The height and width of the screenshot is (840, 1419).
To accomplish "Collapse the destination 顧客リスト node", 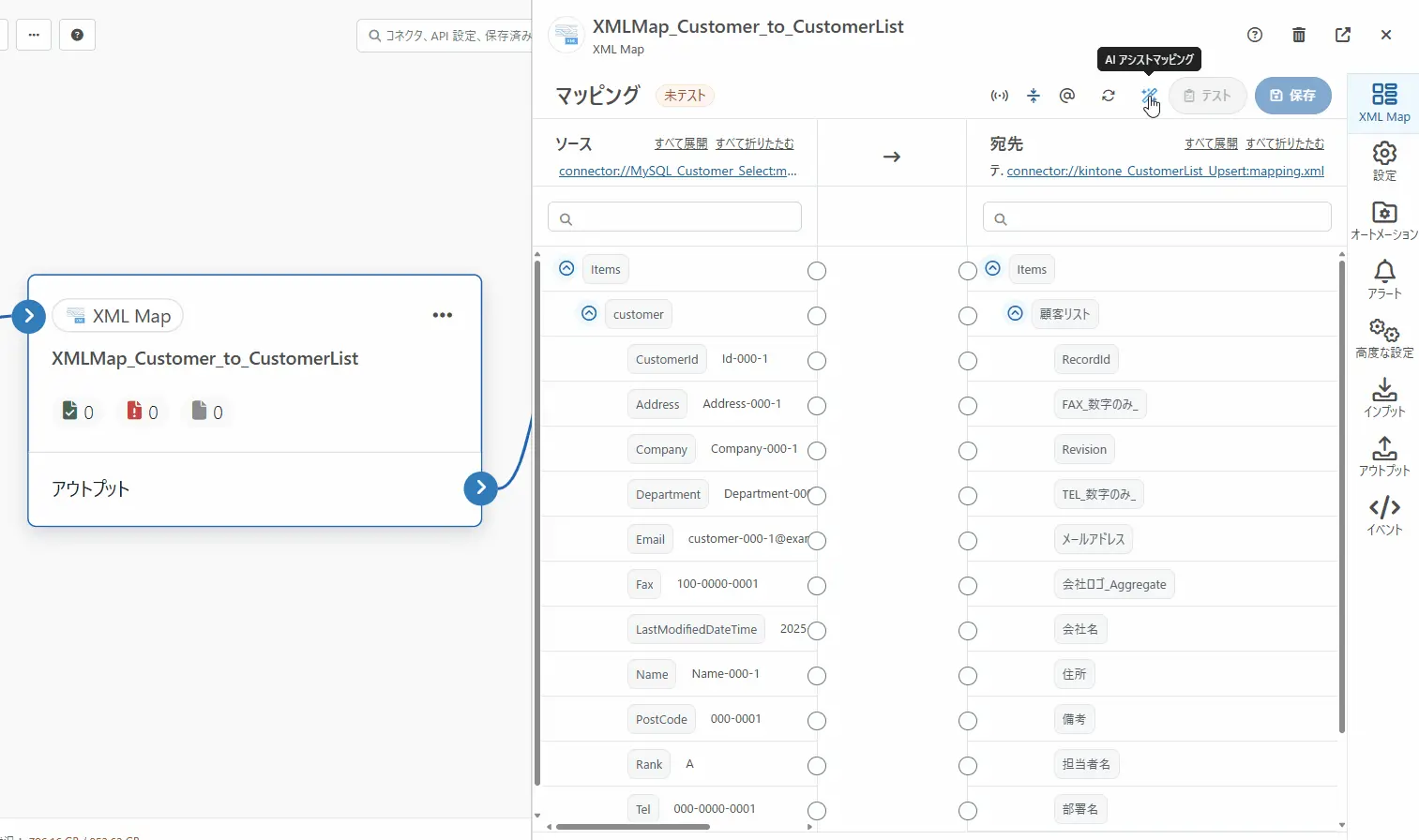I will click(1015, 313).
